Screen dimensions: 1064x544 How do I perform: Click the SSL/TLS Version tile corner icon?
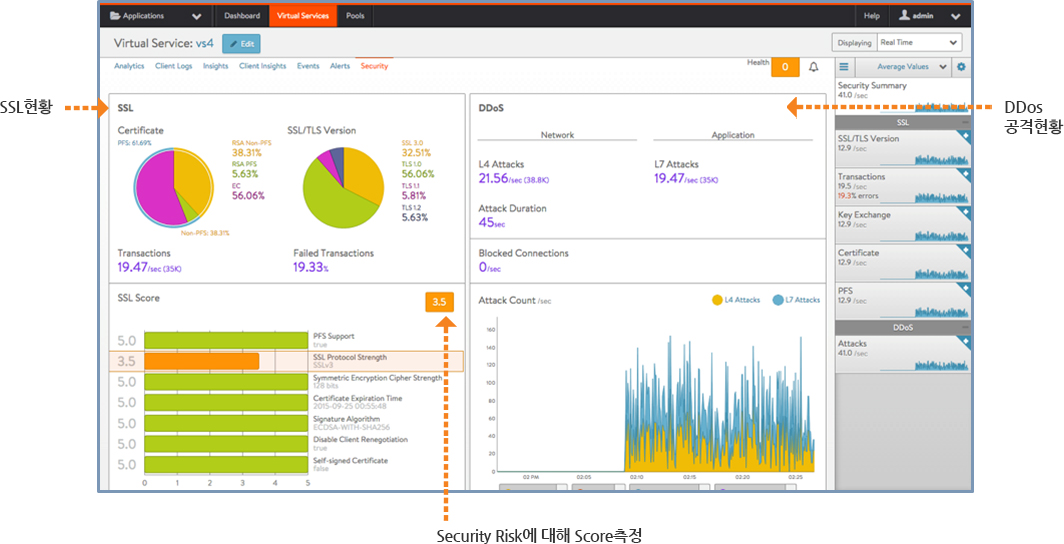point(966,135)
